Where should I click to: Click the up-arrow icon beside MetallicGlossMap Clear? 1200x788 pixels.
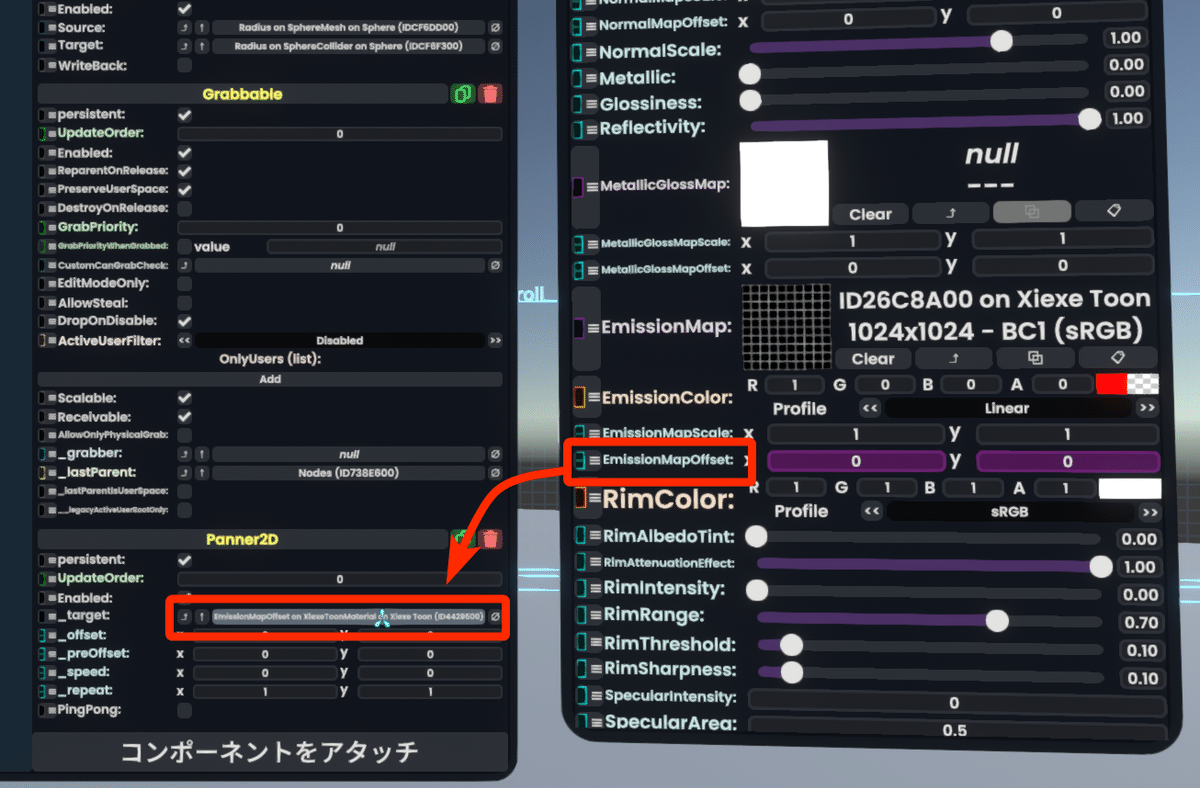click(x=950, y=212)
